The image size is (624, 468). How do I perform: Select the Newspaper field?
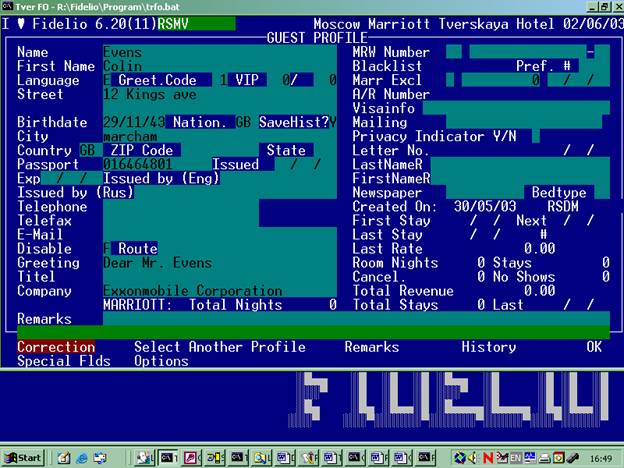point(470,192)
